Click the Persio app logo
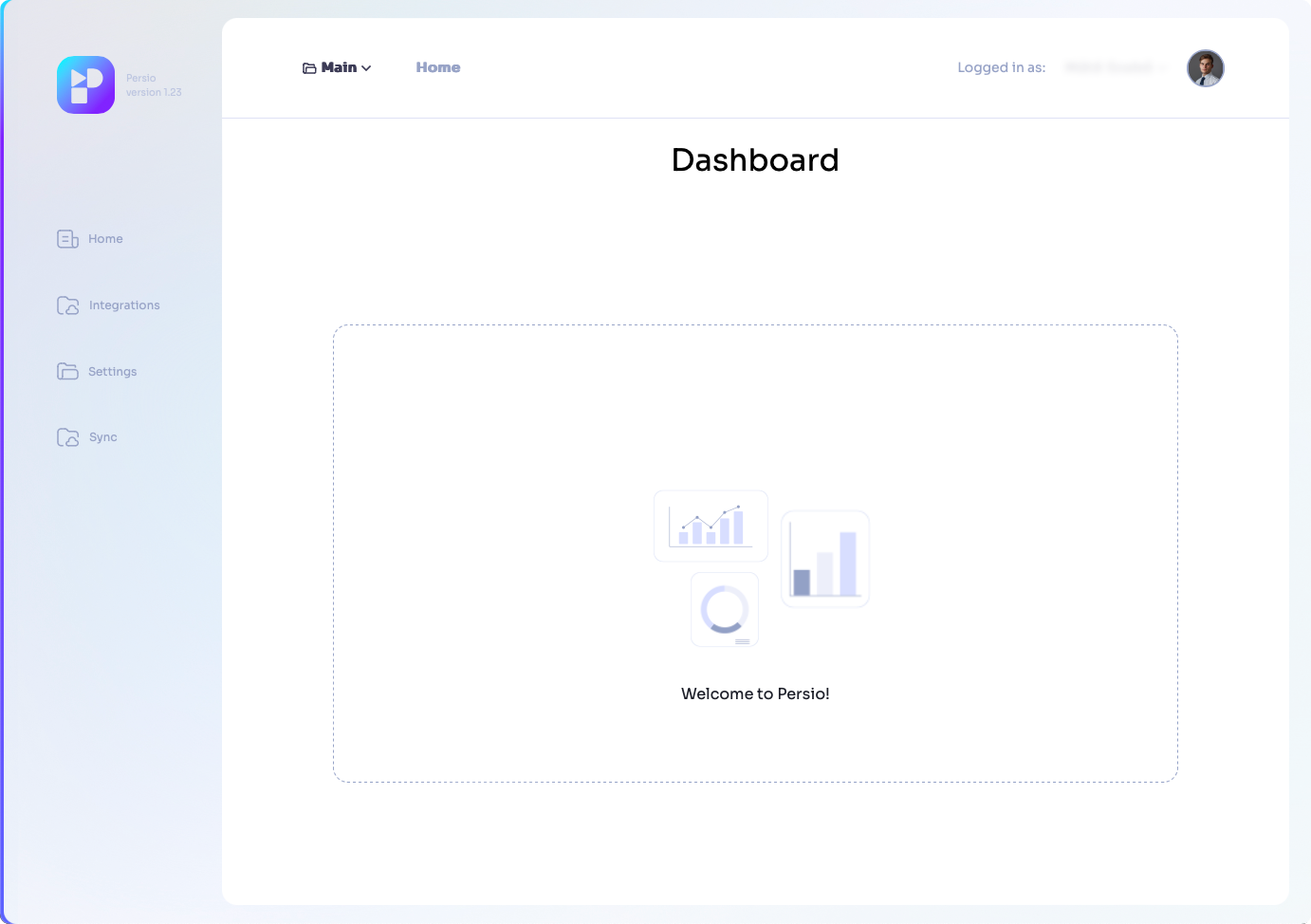Image resolution: width=1311 pixels, height=924 pixels. (x=85, y=85)
